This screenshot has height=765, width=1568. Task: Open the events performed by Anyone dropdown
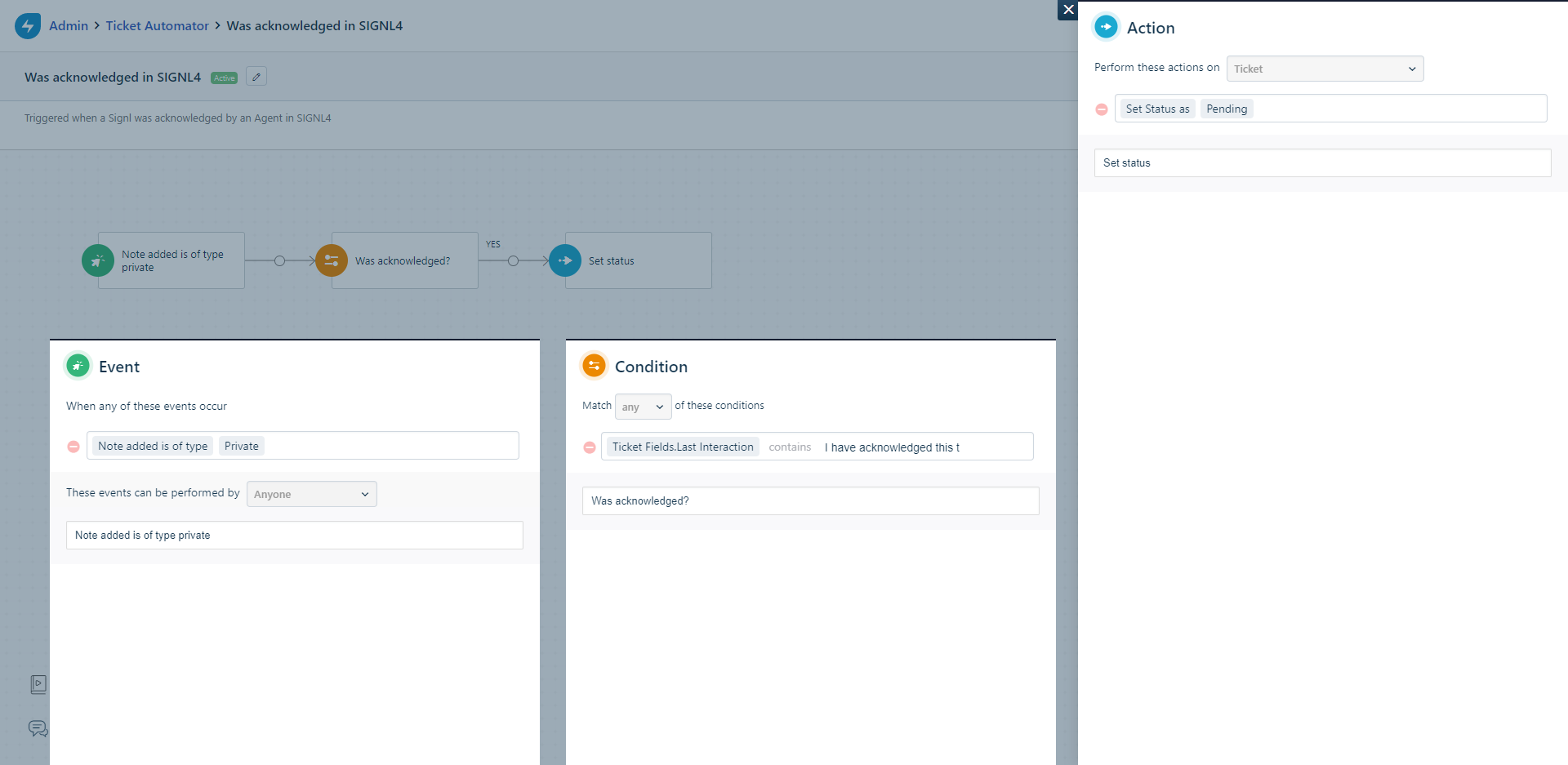coord(311,494)
